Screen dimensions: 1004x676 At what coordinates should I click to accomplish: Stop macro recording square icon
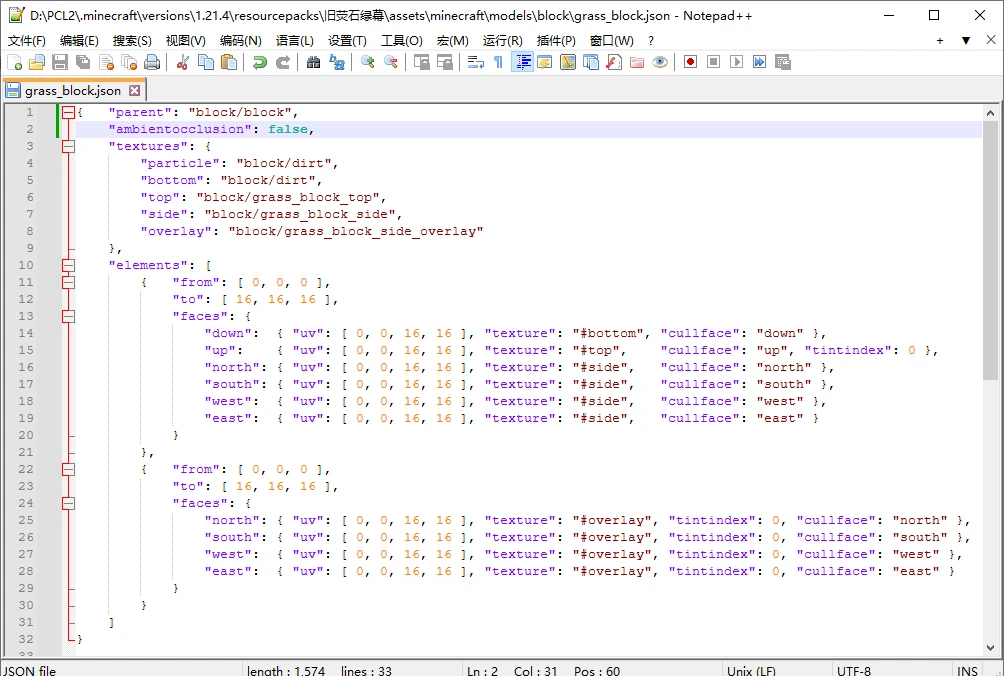tap(713, 62)
